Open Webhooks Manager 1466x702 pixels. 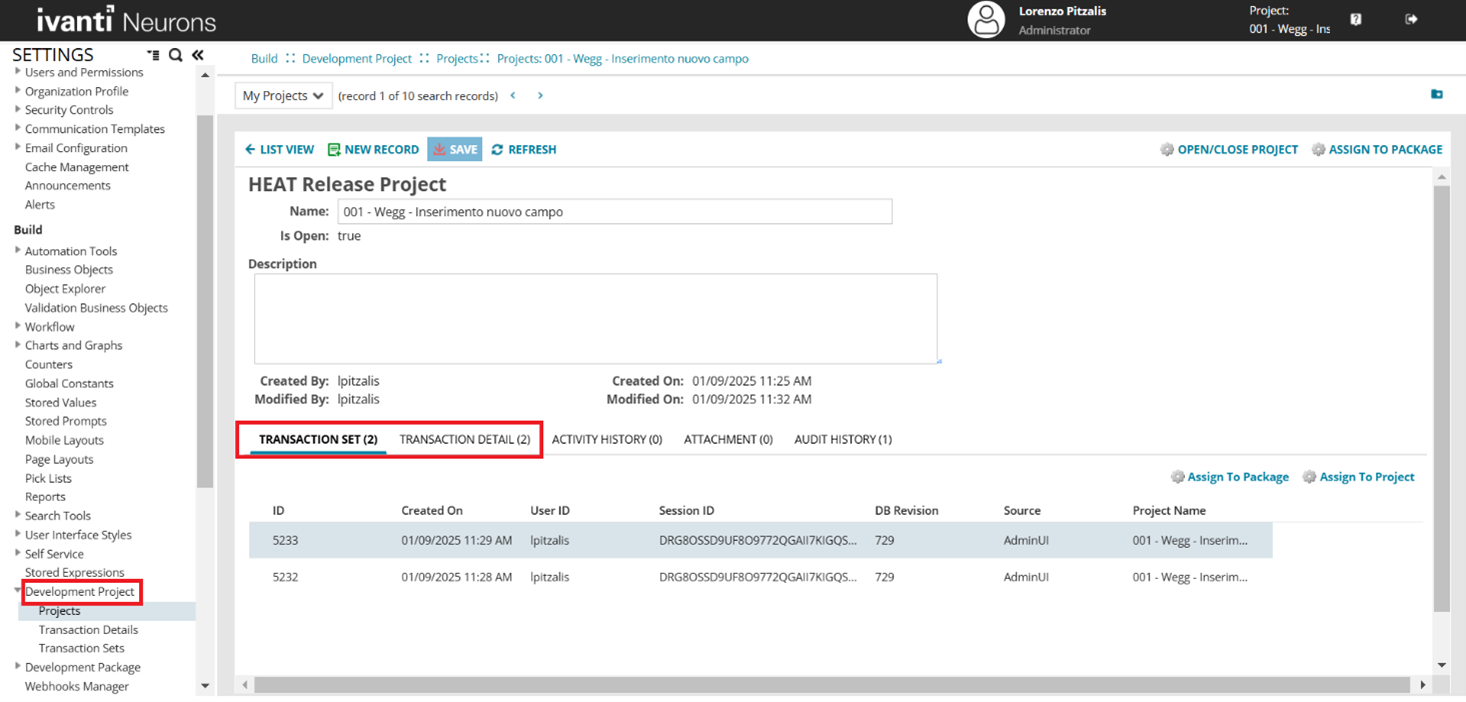[x=77, y=686]
